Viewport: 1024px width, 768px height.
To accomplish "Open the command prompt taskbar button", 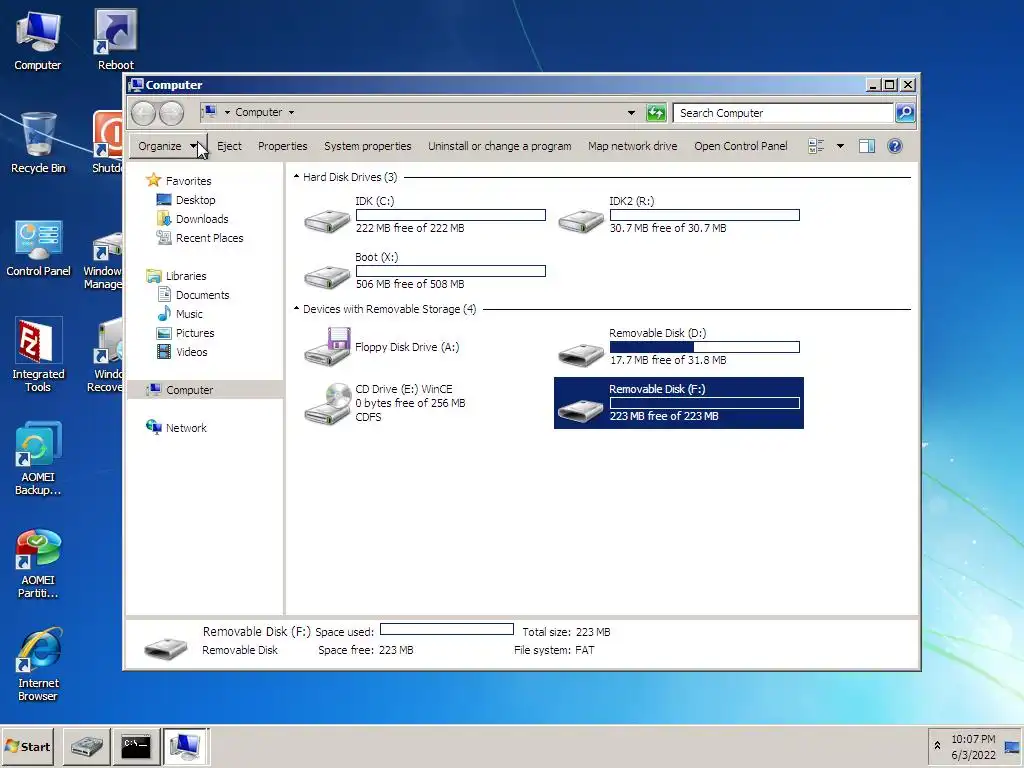I will click(136, 746).
